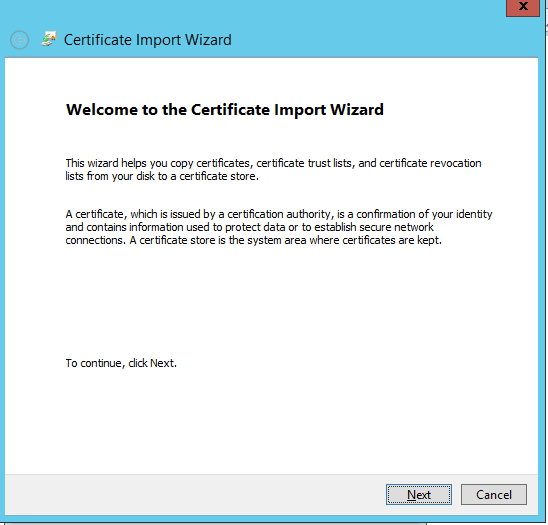Click the 'To continue, click Next.' text

(121, 363)
